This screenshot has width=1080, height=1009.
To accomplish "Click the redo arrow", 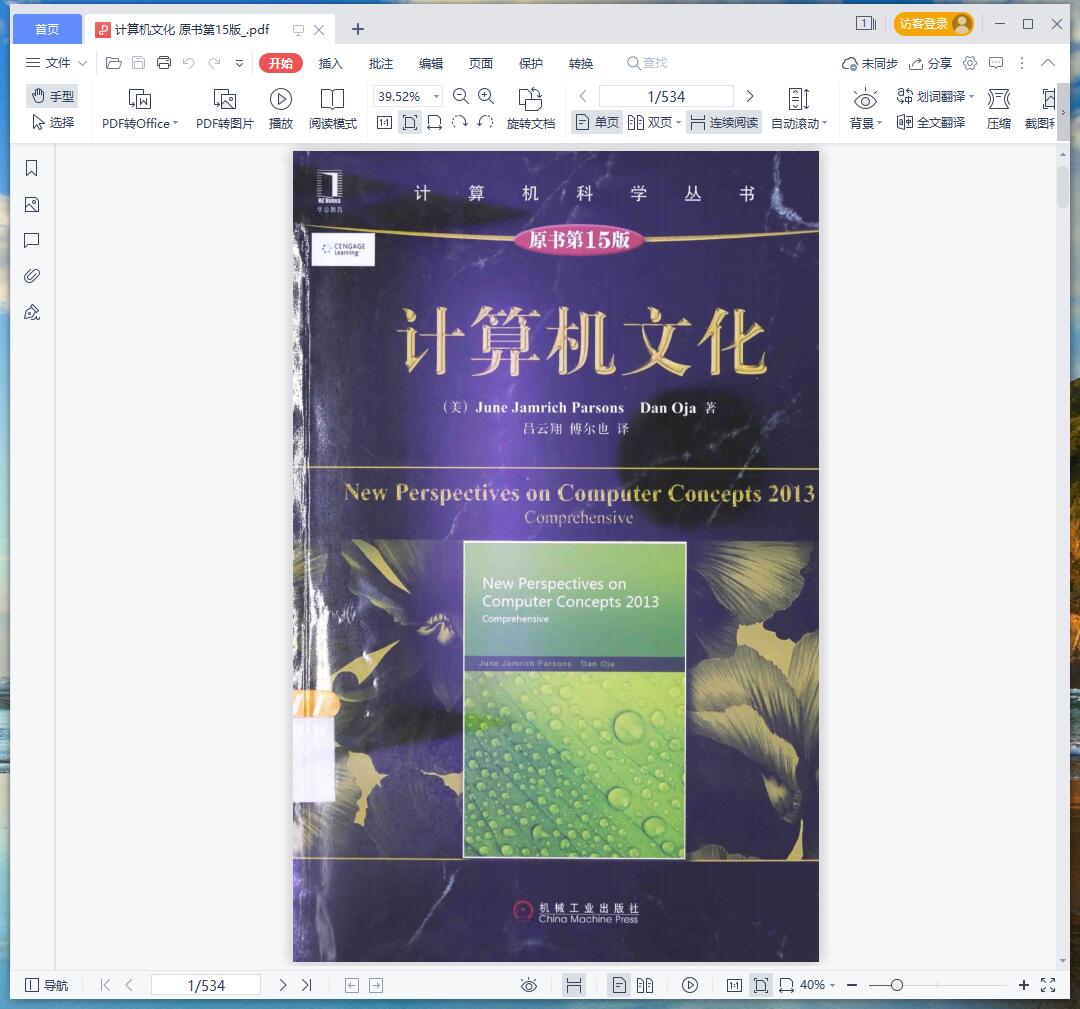I will click(x=214, y=63).
